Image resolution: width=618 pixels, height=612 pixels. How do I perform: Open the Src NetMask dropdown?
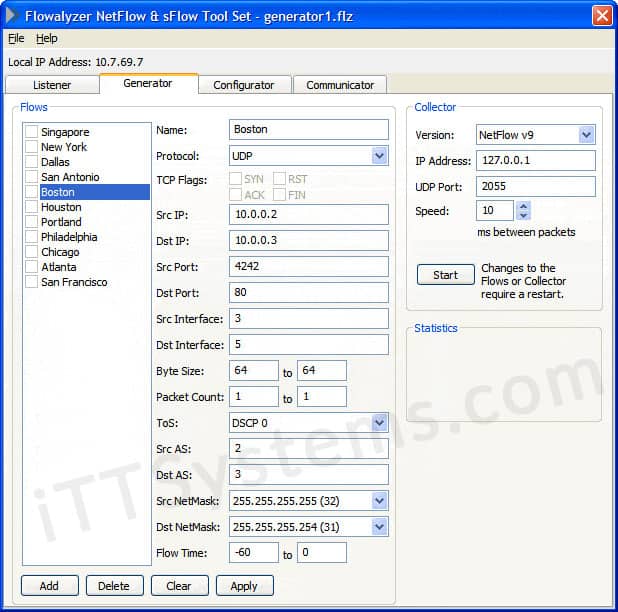[380, 501]
